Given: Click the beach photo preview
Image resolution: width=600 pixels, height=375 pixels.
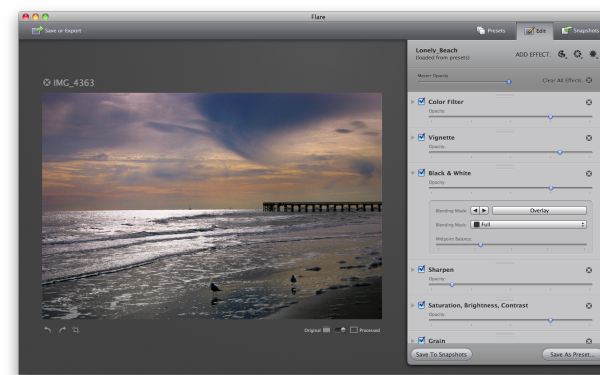Looking at the screenshot, I should click(x=212, y=206).
